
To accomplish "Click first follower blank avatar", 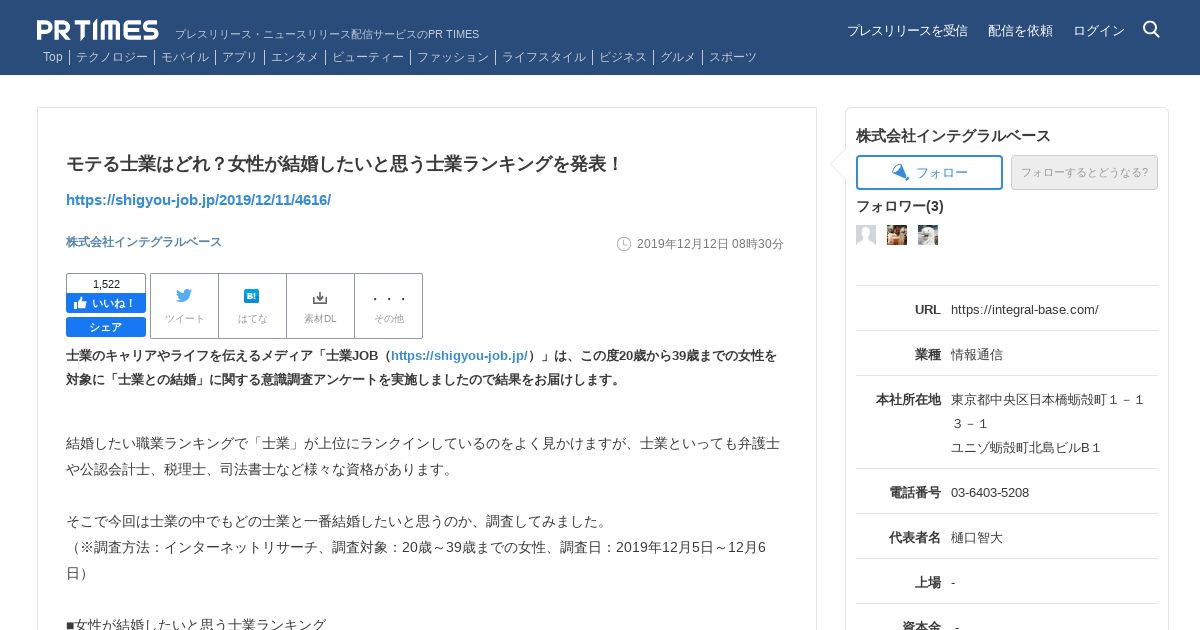I will click(x=866, y=235).
